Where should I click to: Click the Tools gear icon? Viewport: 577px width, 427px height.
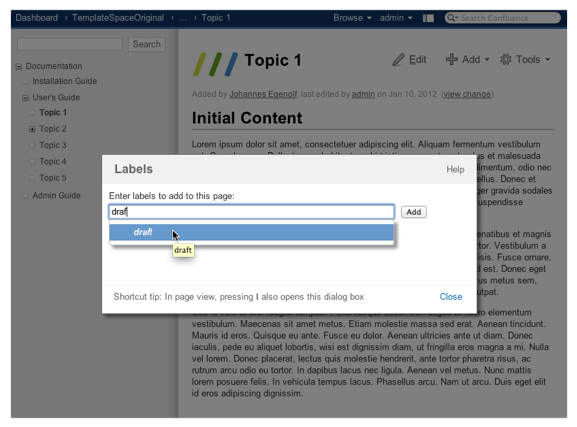pos(506,59)
